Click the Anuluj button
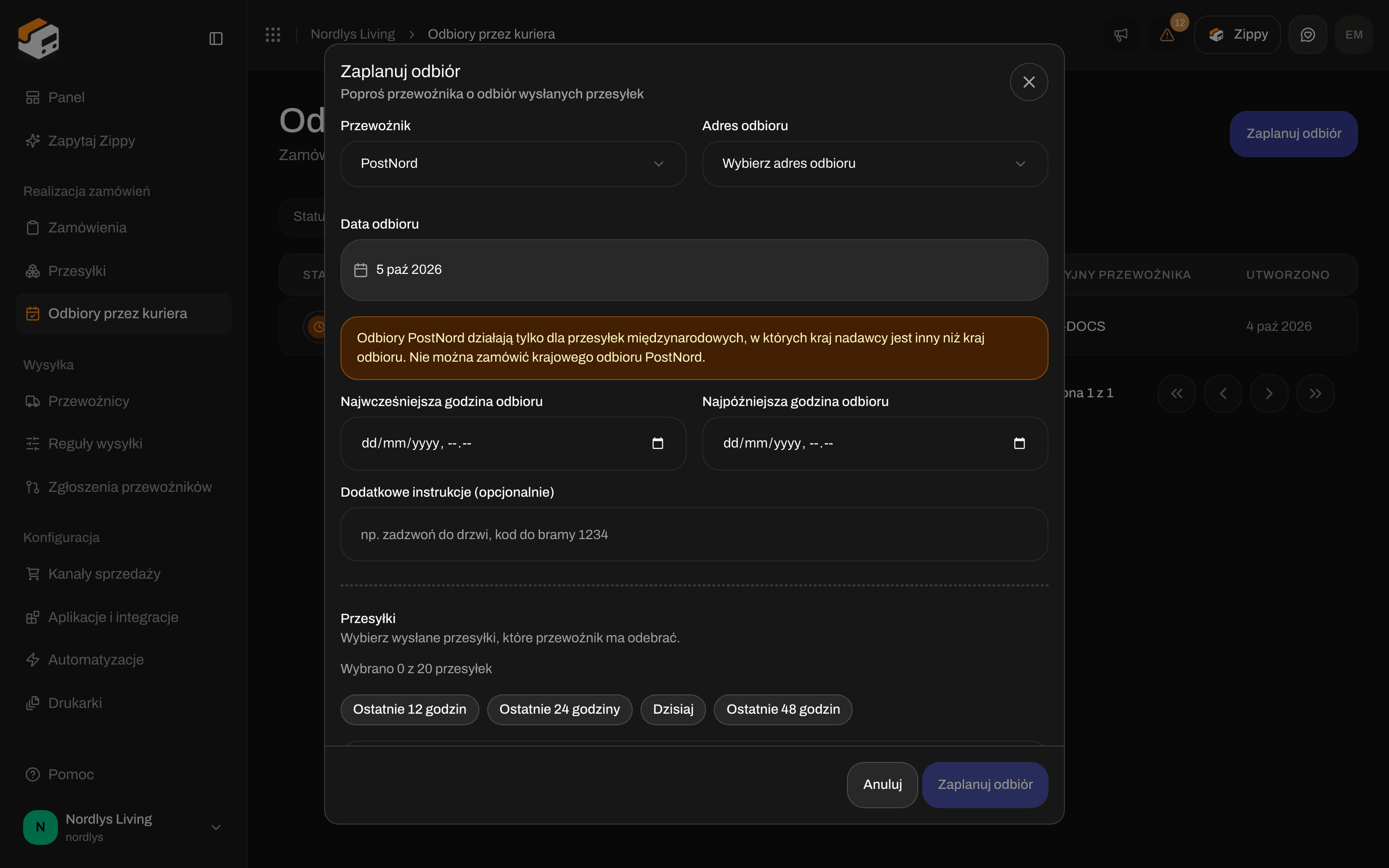 click(882, 785)
